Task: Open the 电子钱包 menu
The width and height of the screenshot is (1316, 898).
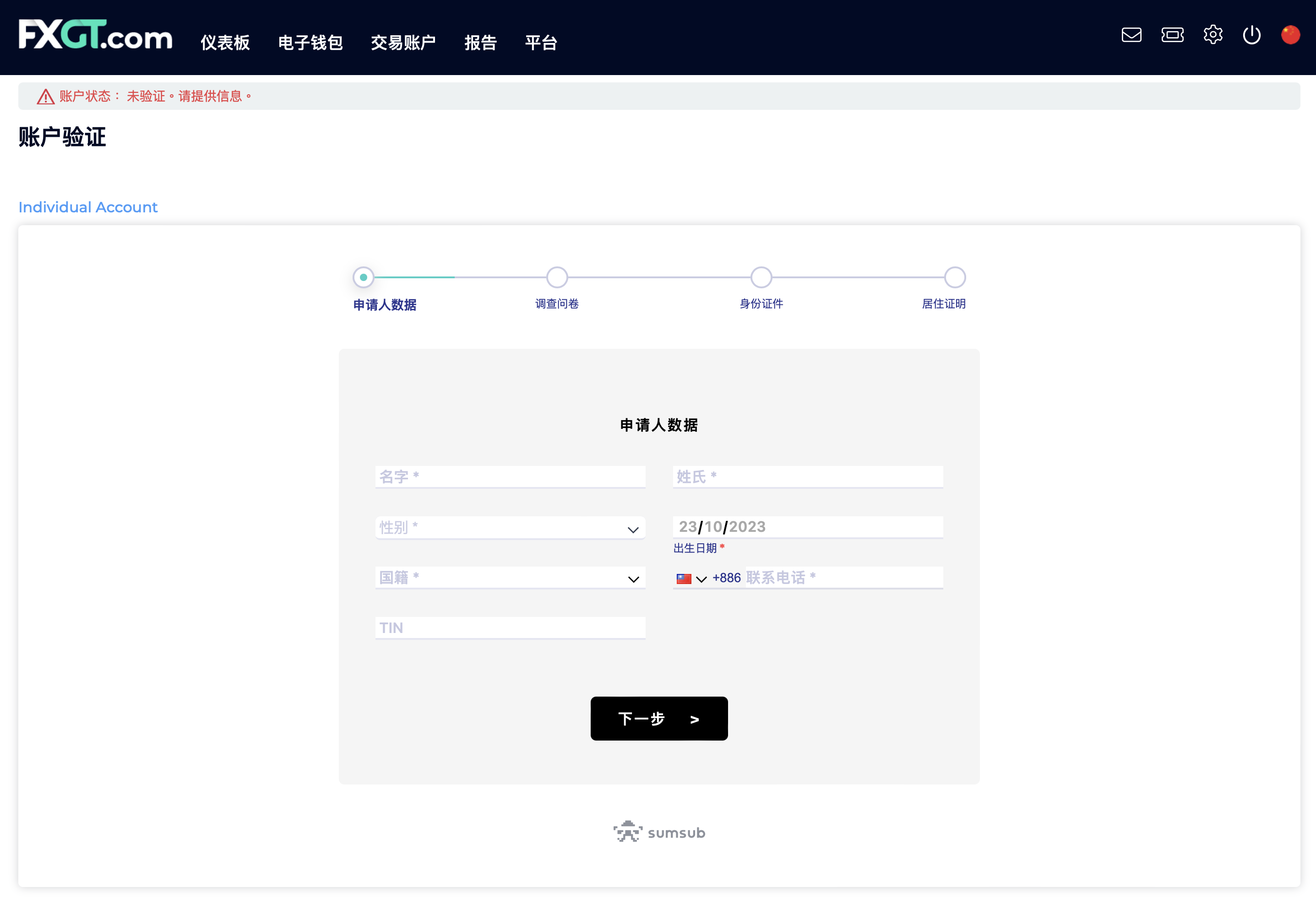Action: [x=310, y=43]
